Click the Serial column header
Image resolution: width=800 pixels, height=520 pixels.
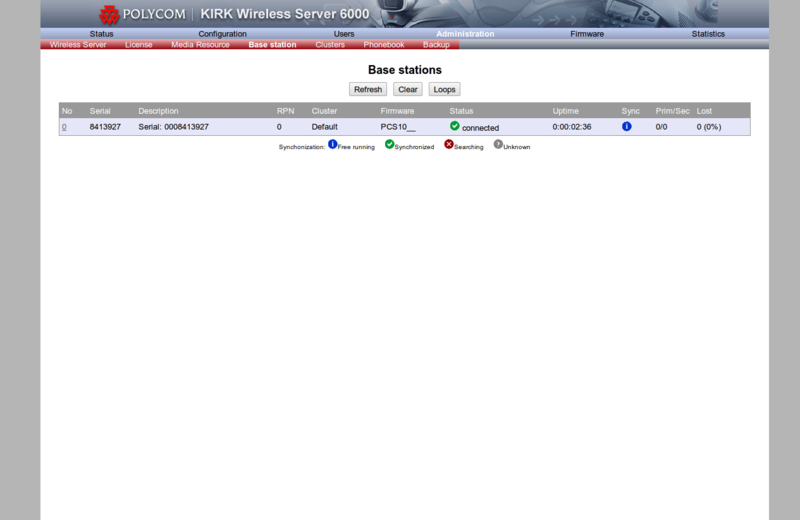[100, 111]
